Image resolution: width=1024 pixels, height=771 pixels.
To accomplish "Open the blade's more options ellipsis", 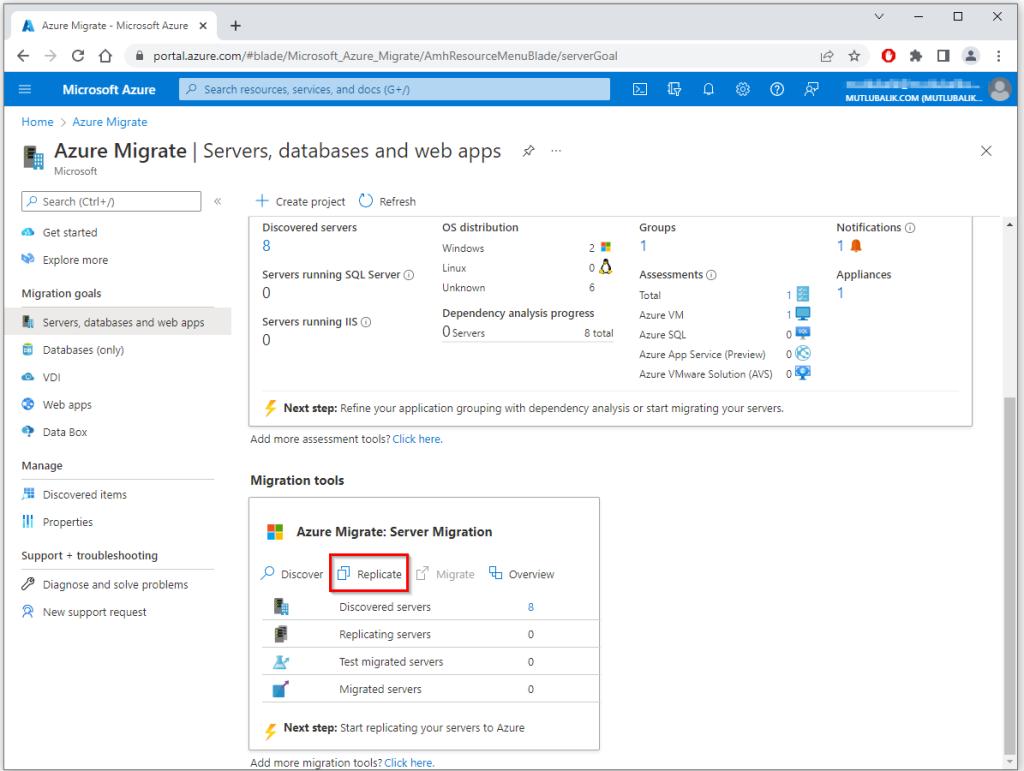I will [556, 151].
